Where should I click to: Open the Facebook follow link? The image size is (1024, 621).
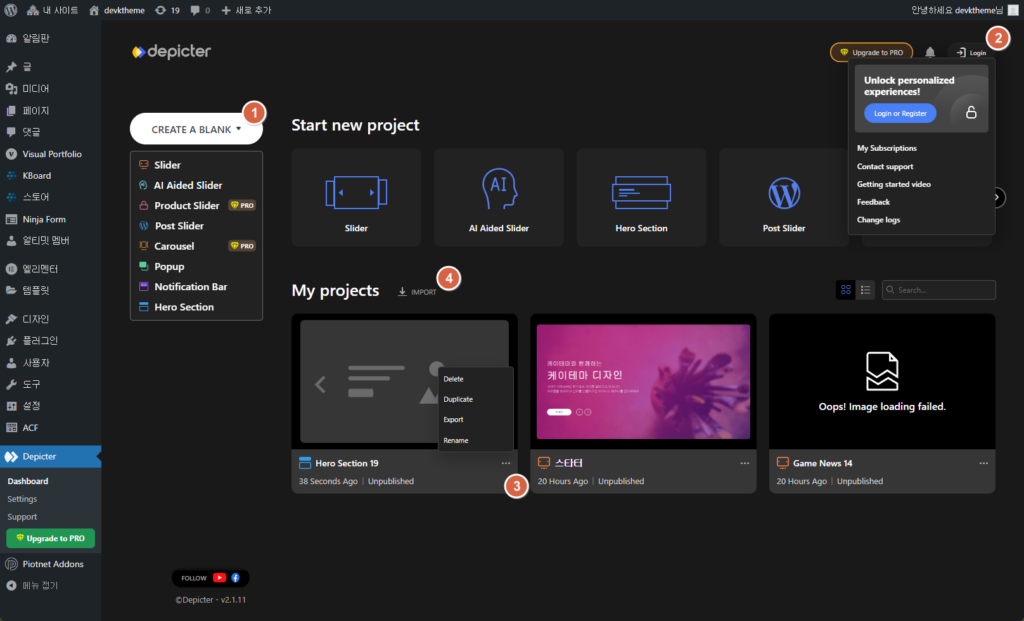[x=236, y=578]
